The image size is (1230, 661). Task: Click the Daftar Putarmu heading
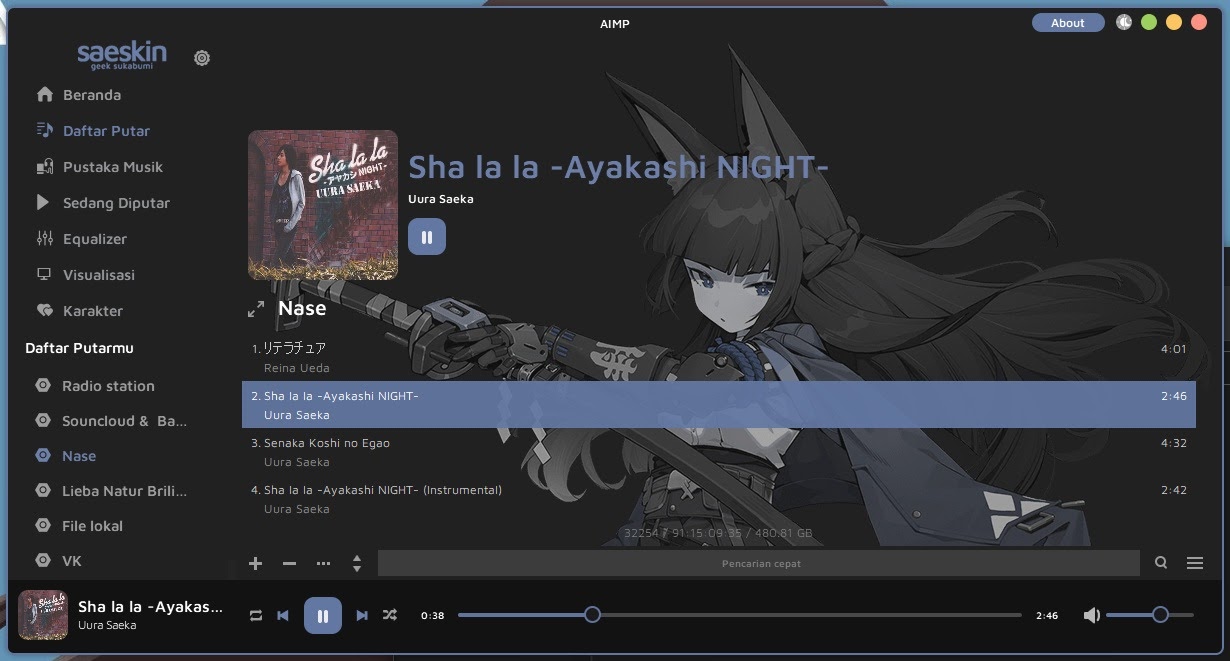tap(79, 348)
